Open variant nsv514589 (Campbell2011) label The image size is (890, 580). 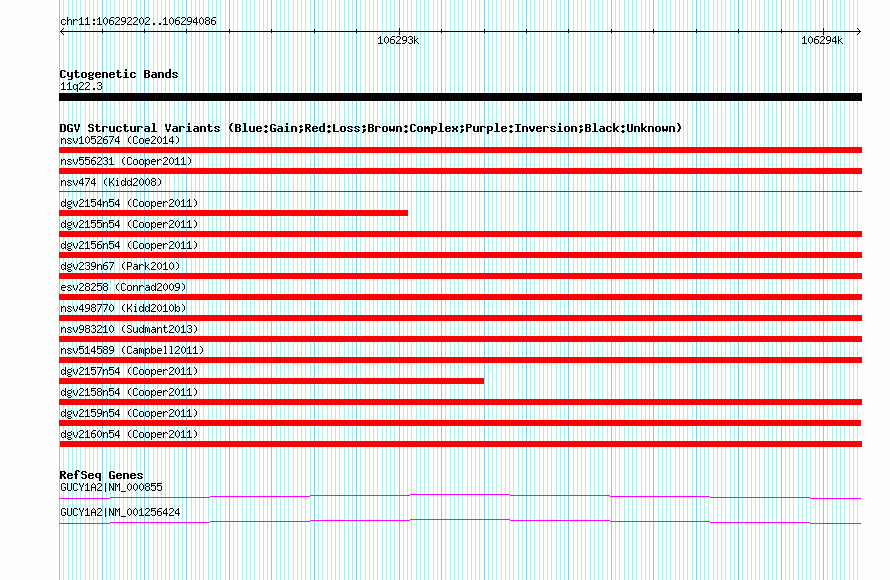pyautogui.click(x=132, y=350)
